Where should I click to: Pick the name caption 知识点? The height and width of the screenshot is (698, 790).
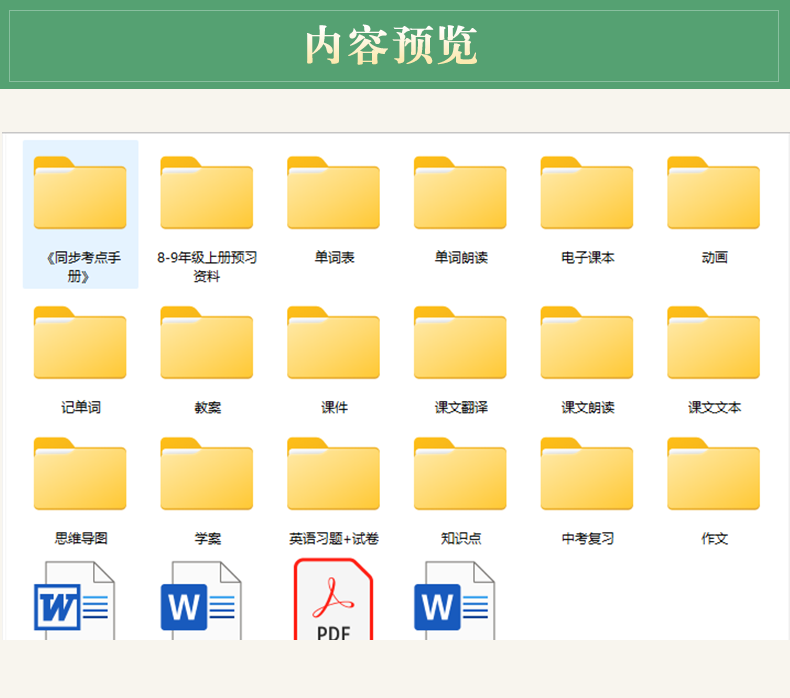(461, 538)
